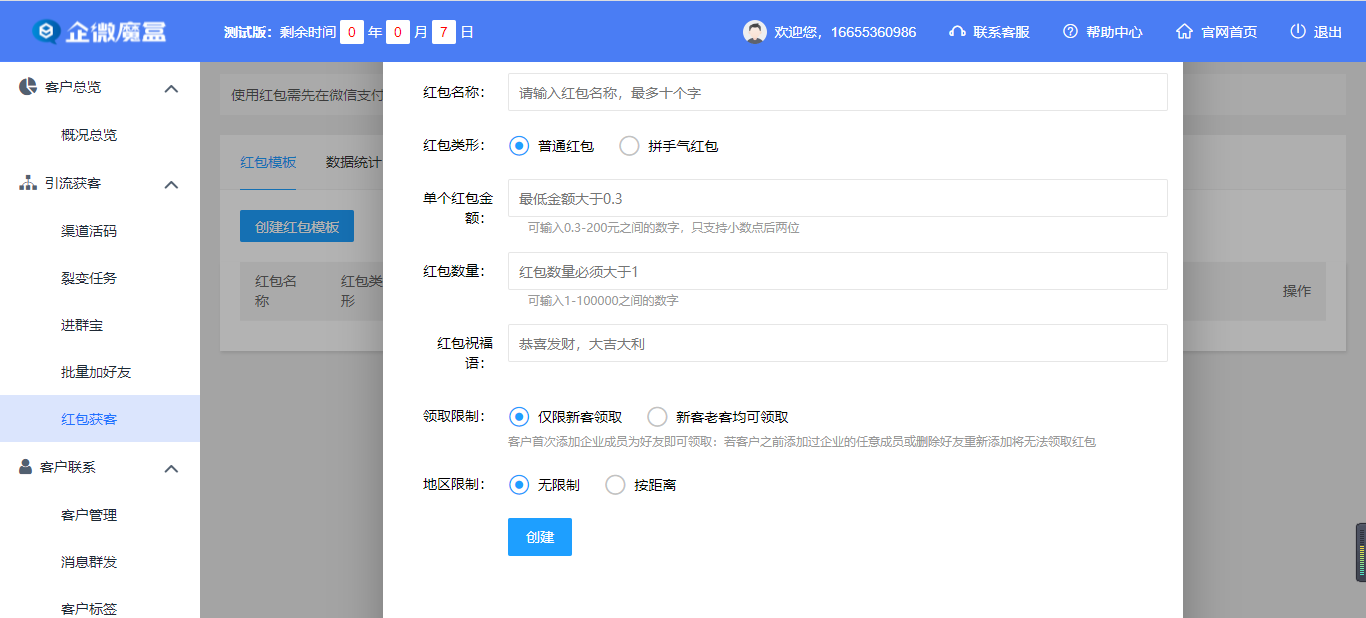Switch to 红包模板 tab
Viewport: 1366px width, 618px height.
(268, 162)
